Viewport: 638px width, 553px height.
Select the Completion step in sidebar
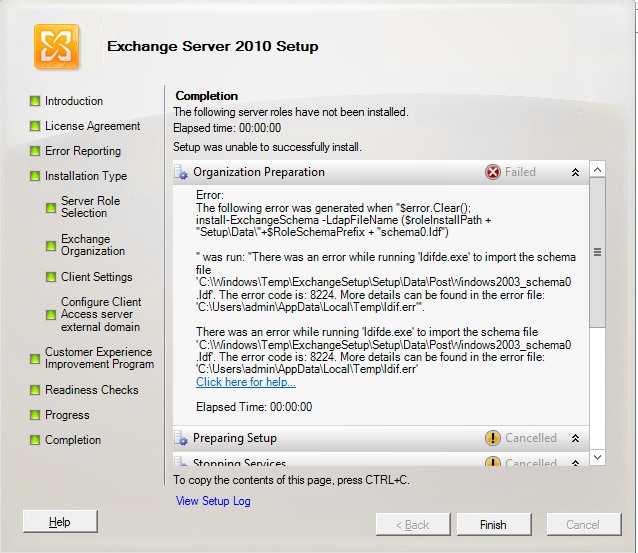(x=73, y=440)
